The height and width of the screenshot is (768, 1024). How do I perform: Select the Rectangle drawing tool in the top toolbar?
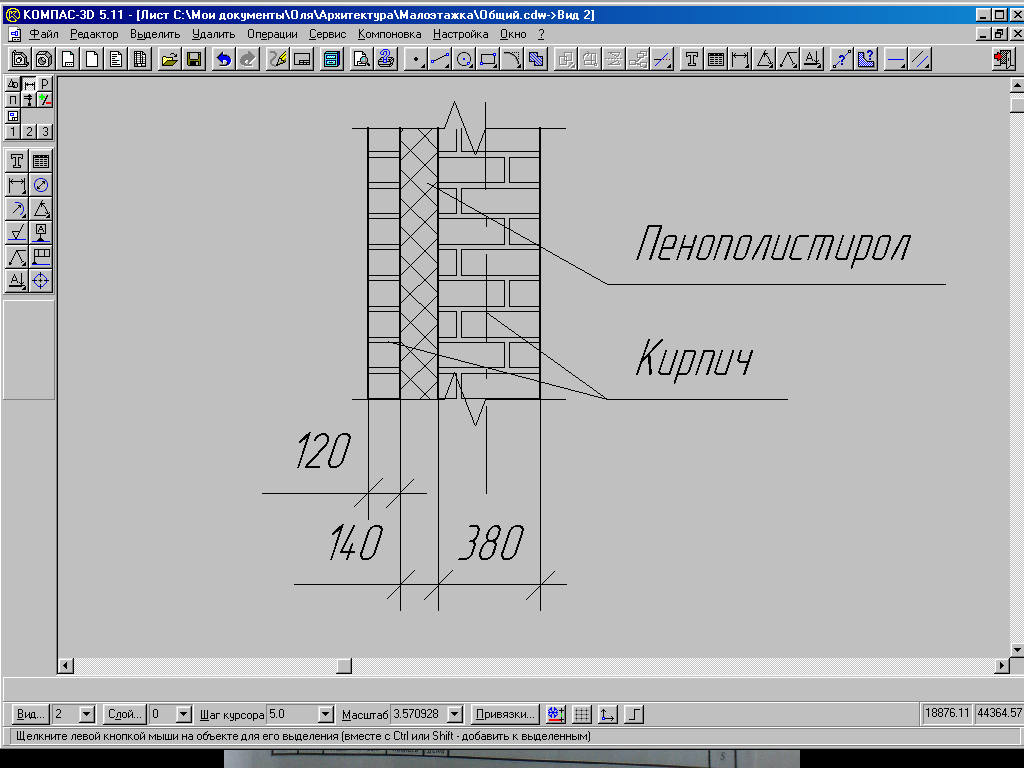point(488,59)
